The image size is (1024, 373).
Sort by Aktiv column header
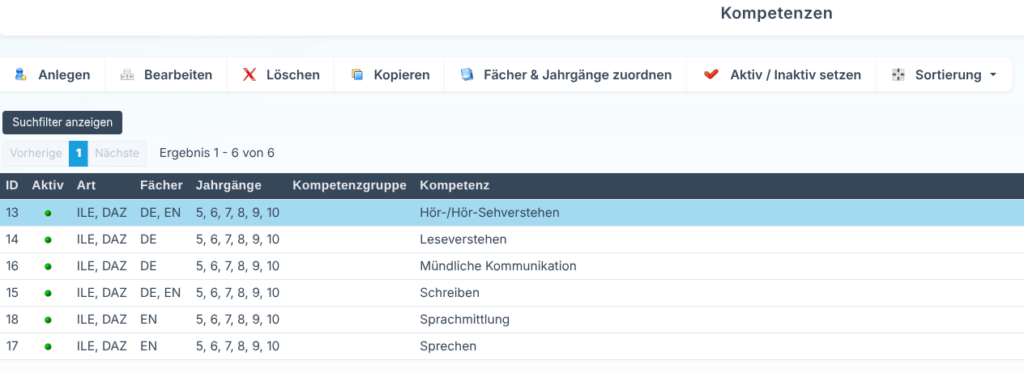click(x=48, y=186)
